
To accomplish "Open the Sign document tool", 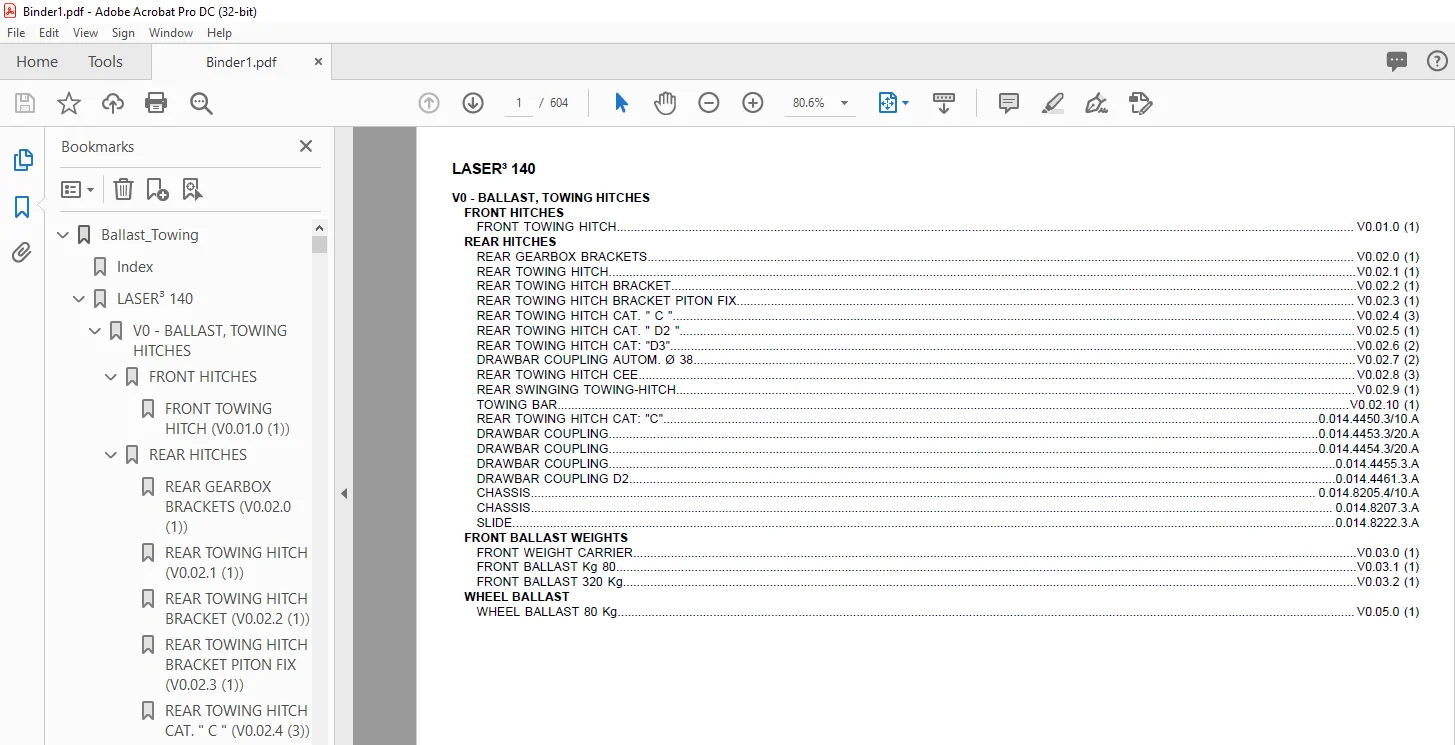I will tap(1096, 103).
